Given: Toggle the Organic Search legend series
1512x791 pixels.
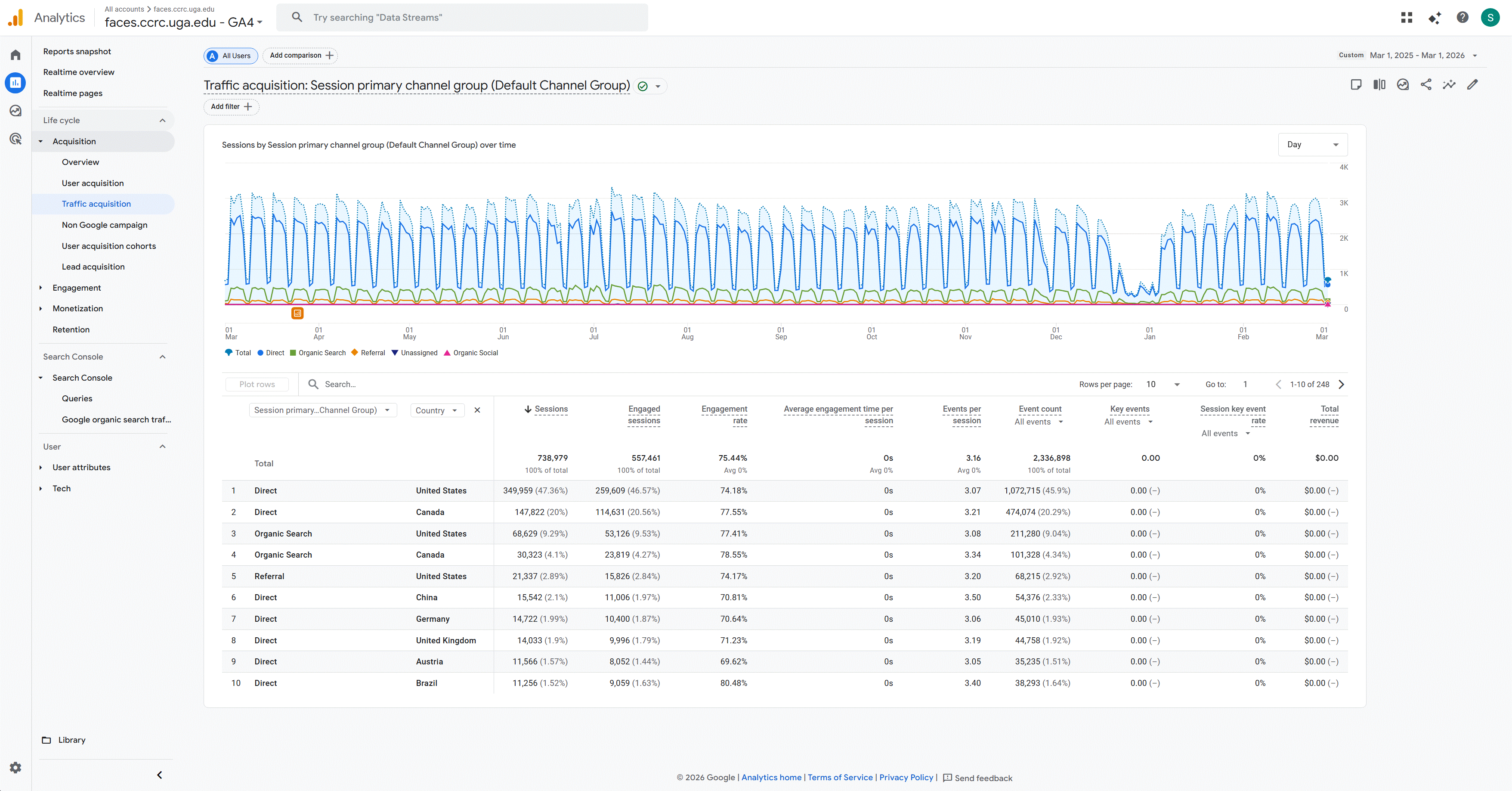Looking at the screenshot, I should point(318,353).
